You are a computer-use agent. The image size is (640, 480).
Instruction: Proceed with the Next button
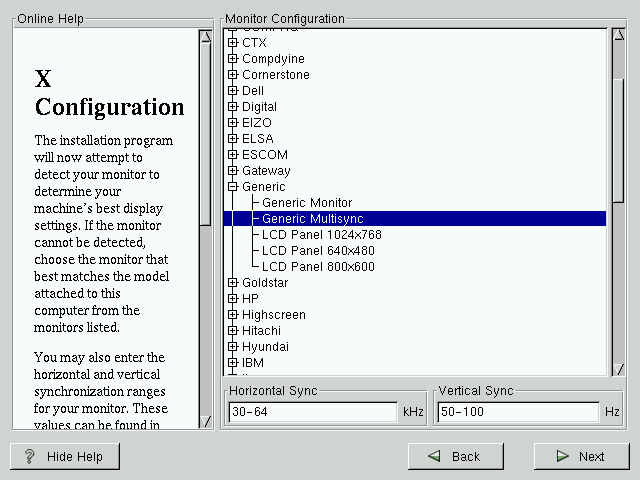click(x=580, y=456)
